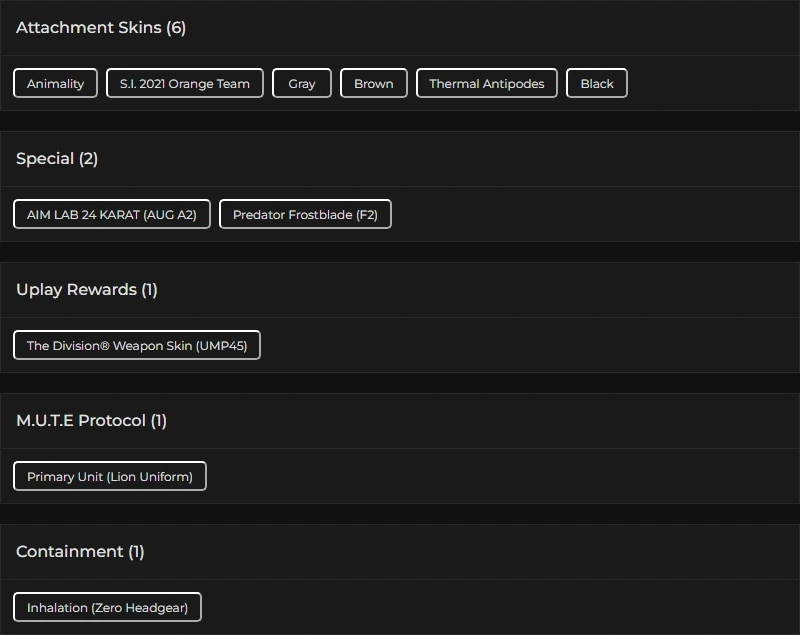
Task: Click blank space beside the Inhalation tag
Action: click(500, 607)
